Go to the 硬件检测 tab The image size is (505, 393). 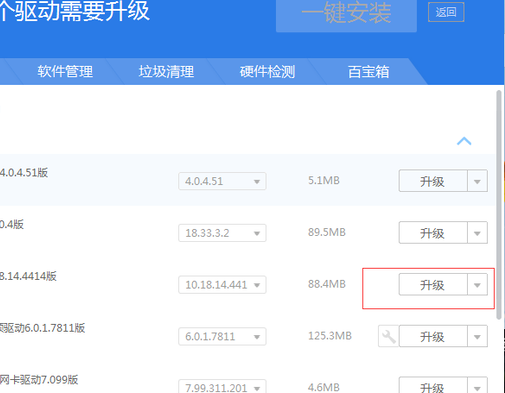[x=267, y=72]
